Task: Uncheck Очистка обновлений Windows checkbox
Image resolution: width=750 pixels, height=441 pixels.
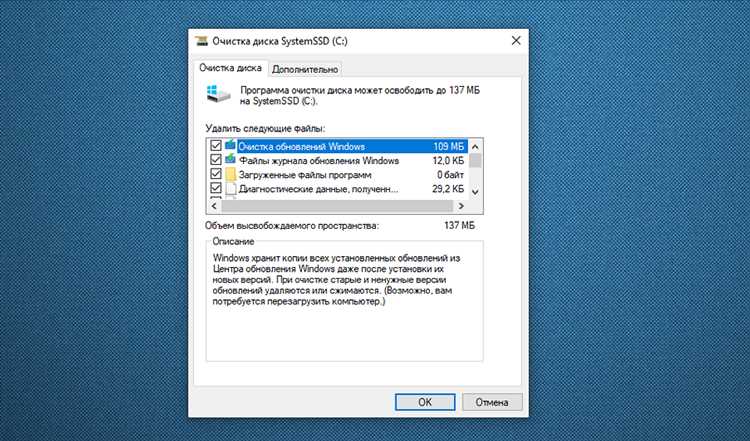Action: click(216, 145)
